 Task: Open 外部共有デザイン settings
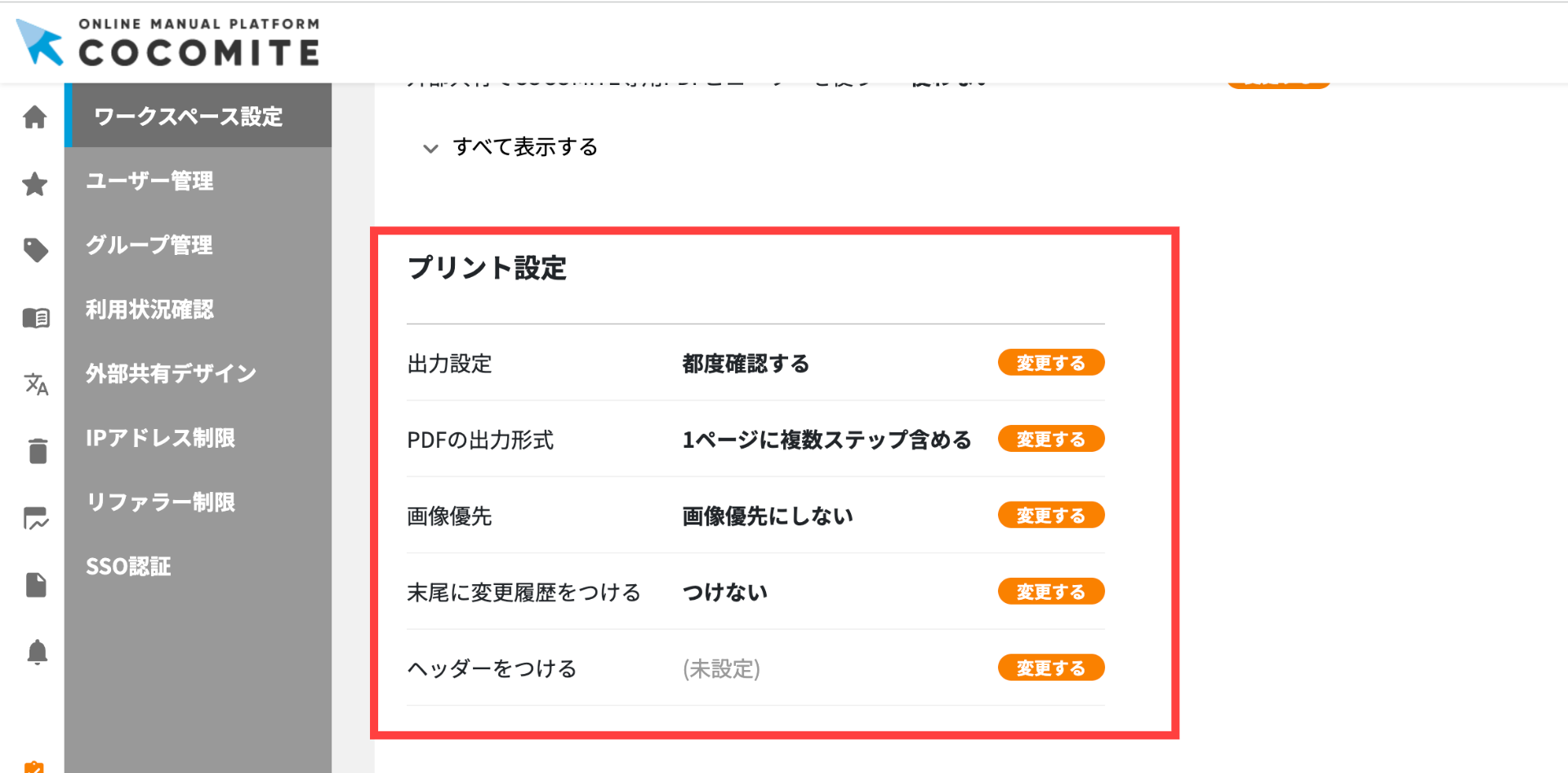click(x=171, y=373)
